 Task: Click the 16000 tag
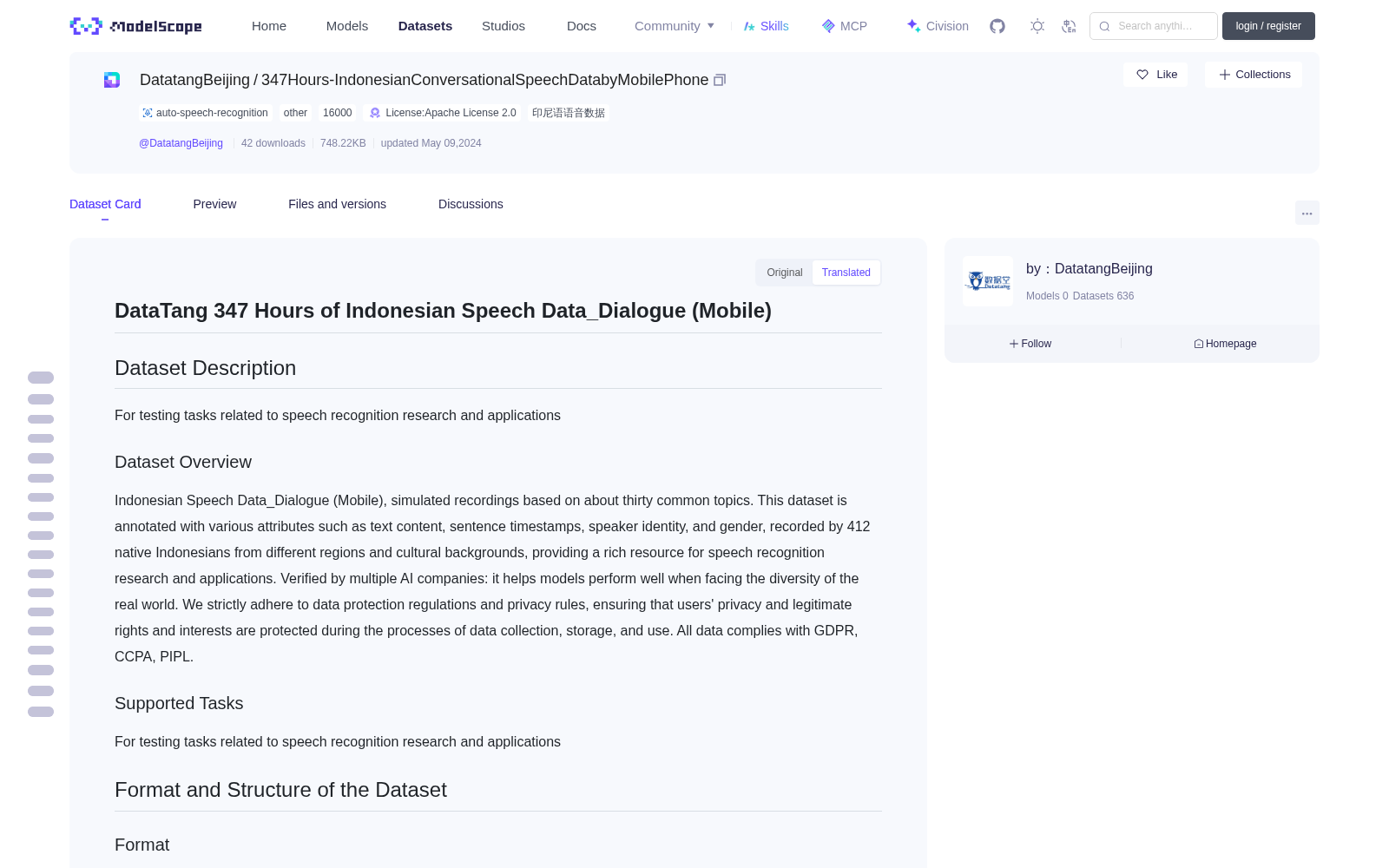tap(338, 113)
